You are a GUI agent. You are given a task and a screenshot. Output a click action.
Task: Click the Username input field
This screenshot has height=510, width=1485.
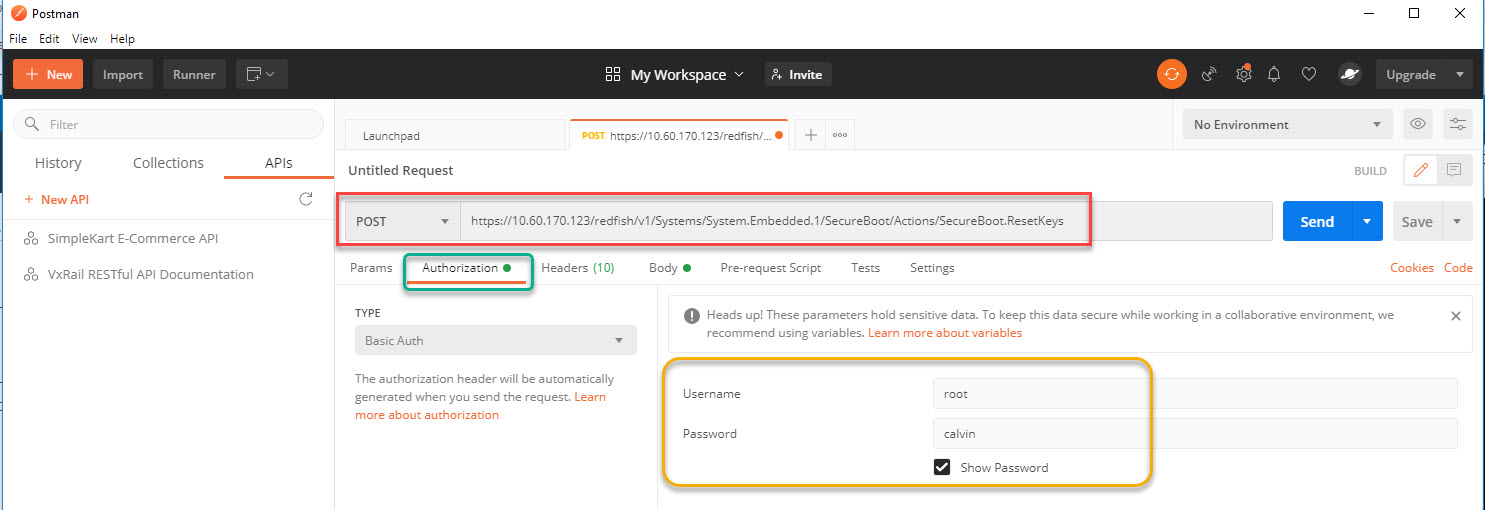1194,394
